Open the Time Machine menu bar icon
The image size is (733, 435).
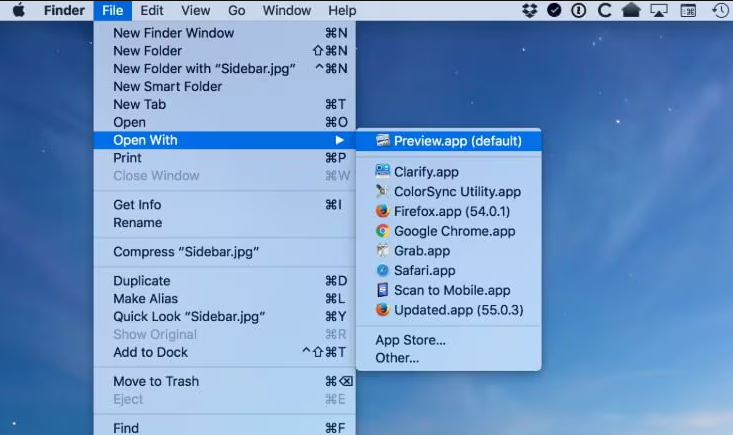[x=720, y=10]
